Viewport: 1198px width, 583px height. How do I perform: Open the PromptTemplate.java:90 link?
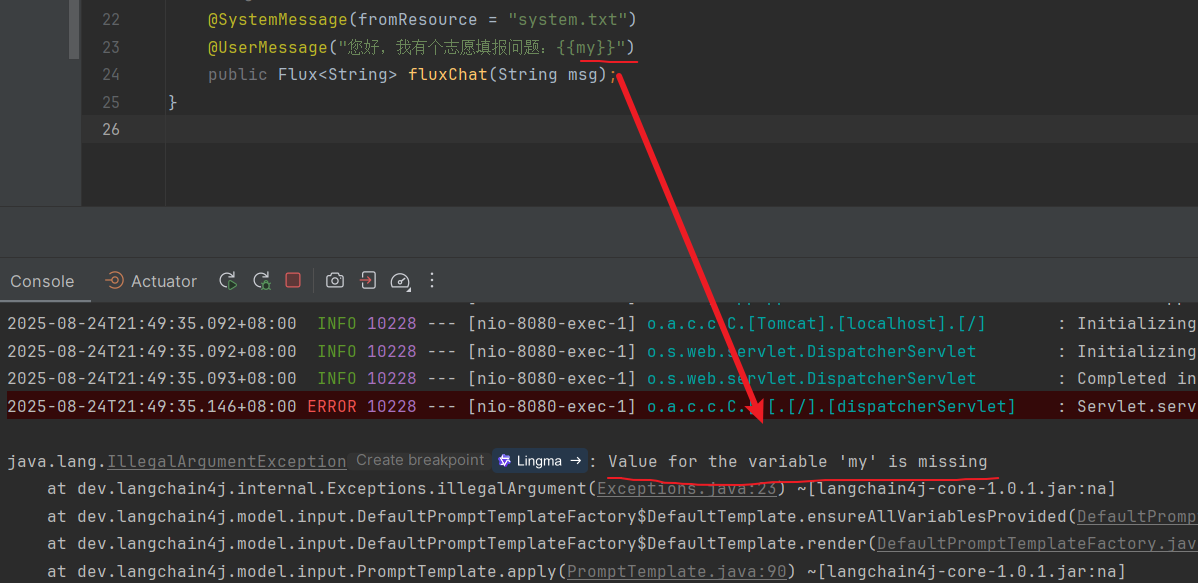(x=678, y=571)
